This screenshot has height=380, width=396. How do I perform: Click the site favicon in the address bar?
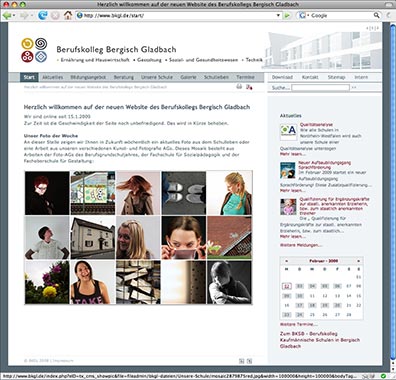(x=79, y=15)
